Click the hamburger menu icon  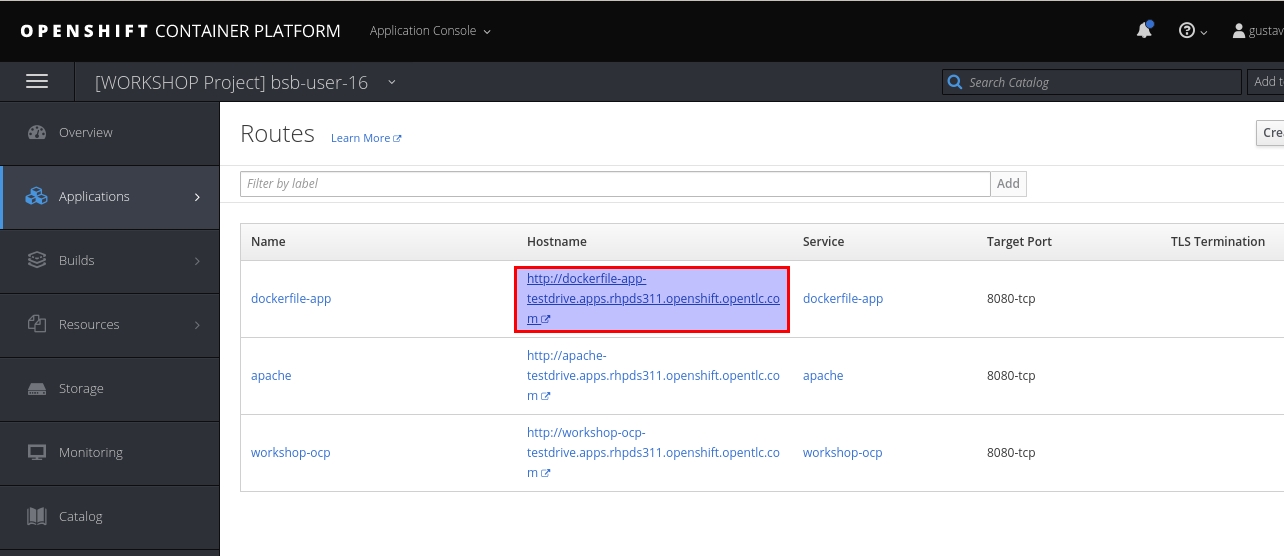[37, 82]
